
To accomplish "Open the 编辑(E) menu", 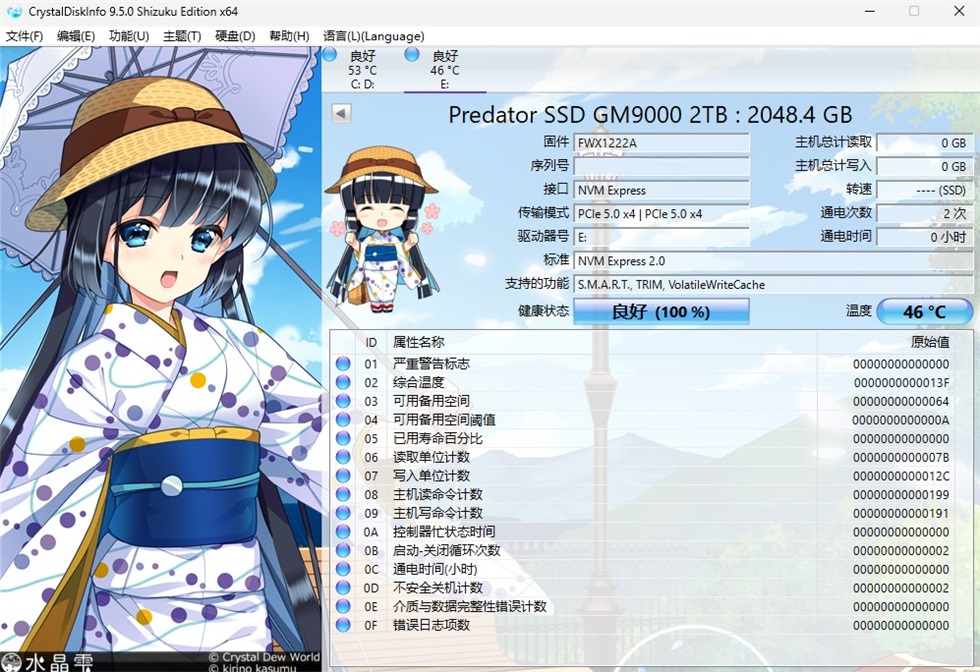I will 76,36.
